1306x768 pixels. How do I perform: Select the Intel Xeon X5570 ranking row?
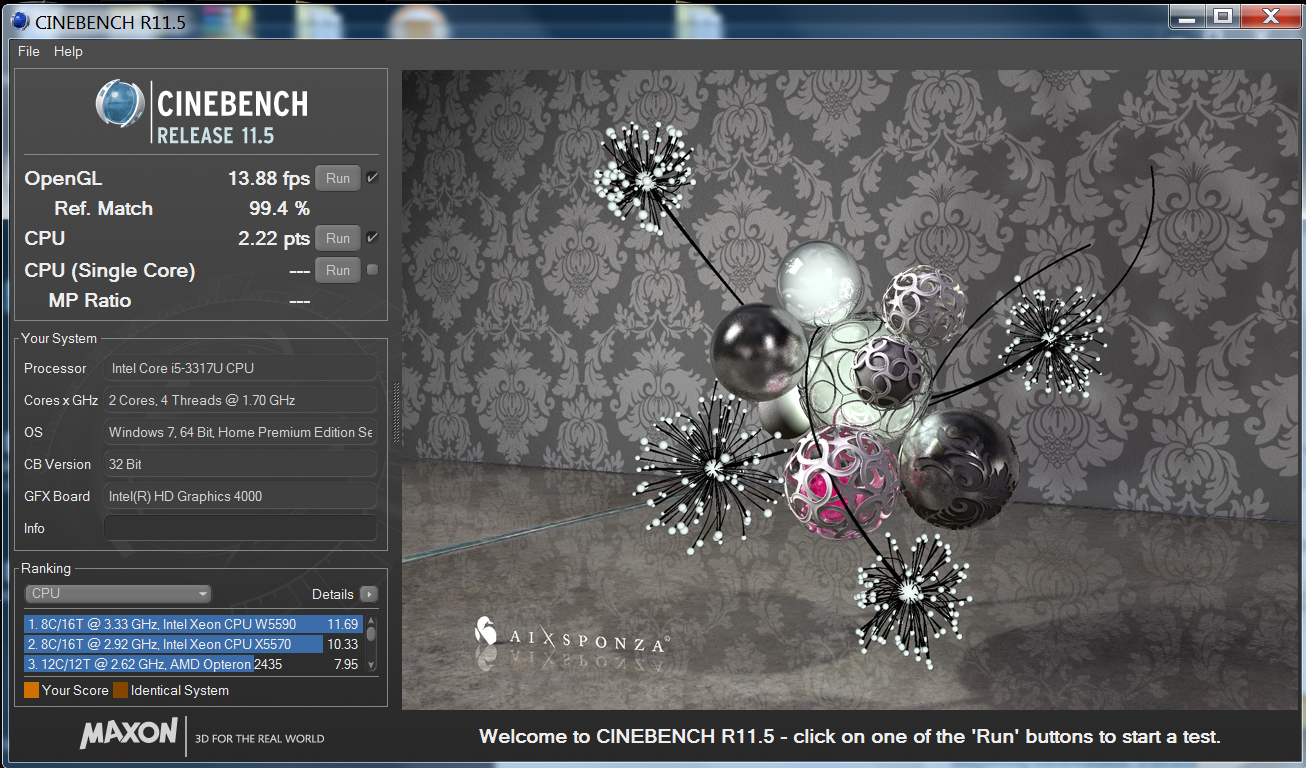[x=194, y=644]
